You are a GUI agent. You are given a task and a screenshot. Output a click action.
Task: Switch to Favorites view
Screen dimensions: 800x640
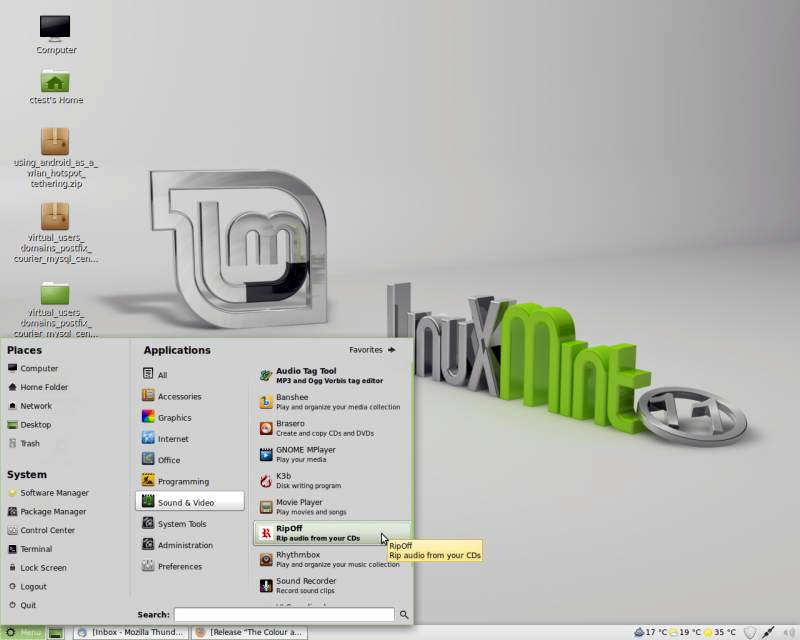coord(372,350)
